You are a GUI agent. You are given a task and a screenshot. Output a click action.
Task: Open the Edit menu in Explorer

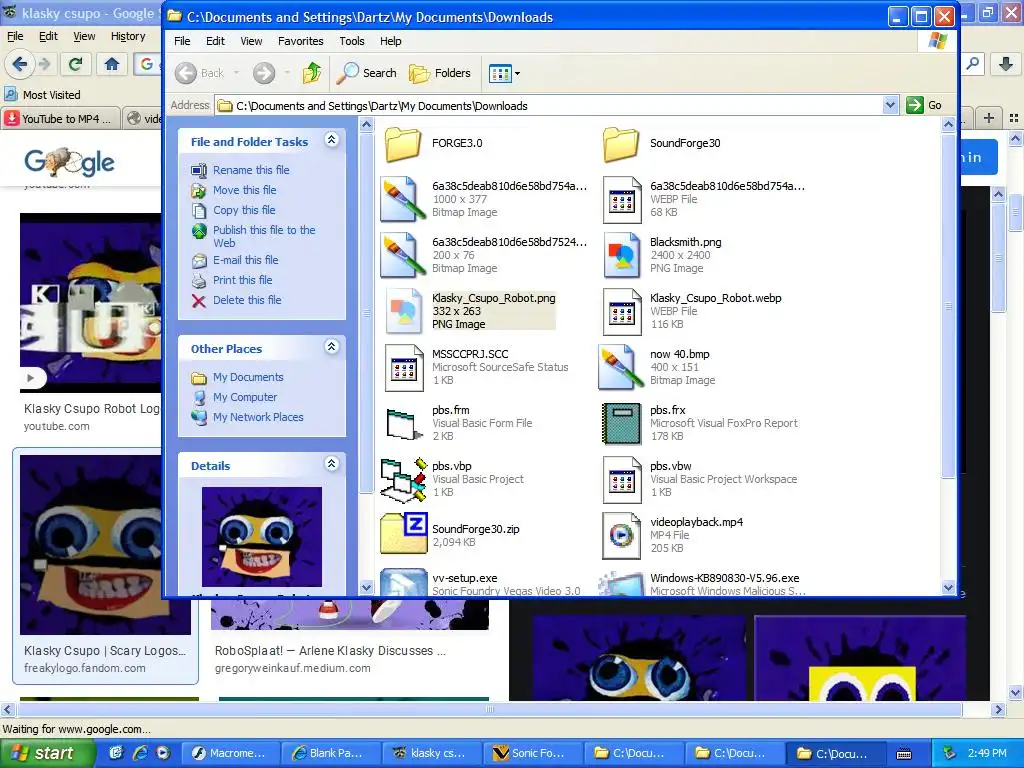(x=216, y=41)
